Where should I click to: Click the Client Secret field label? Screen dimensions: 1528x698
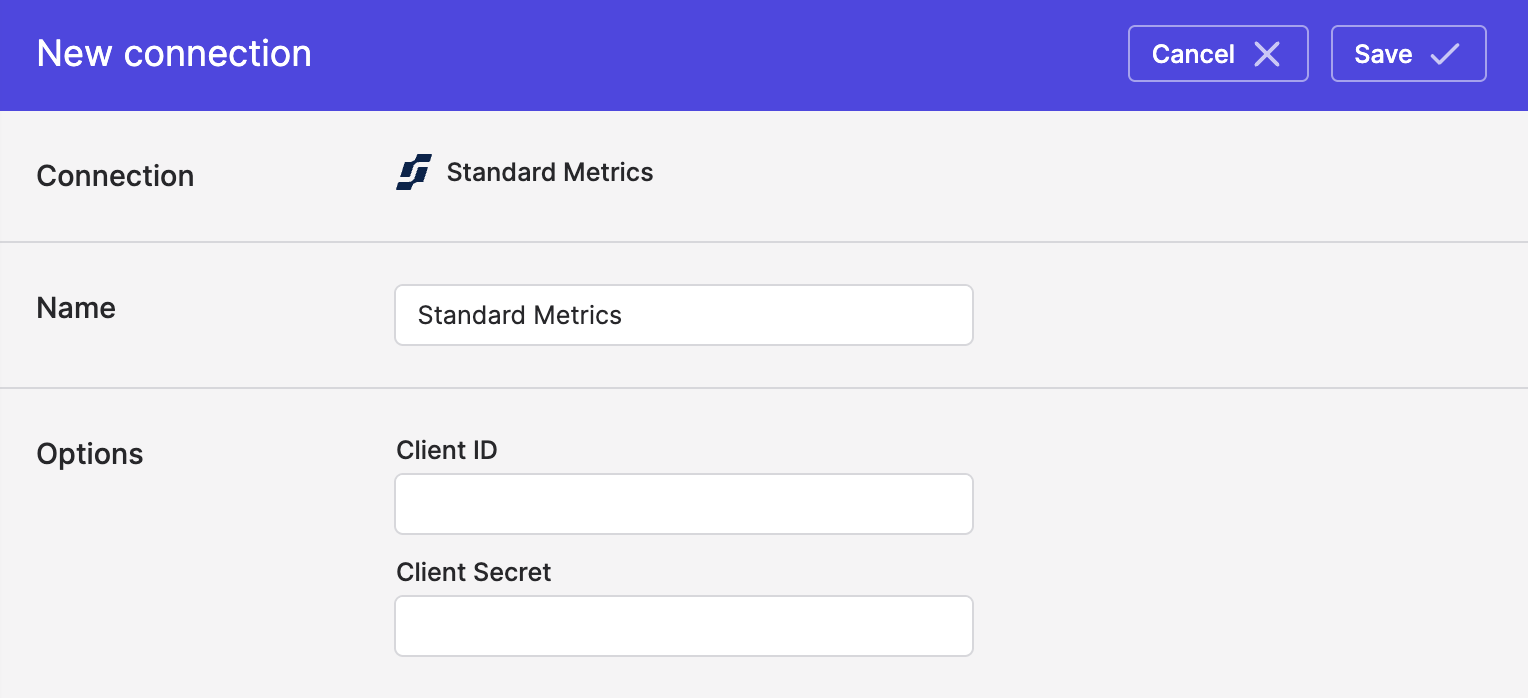pos(474,573)
